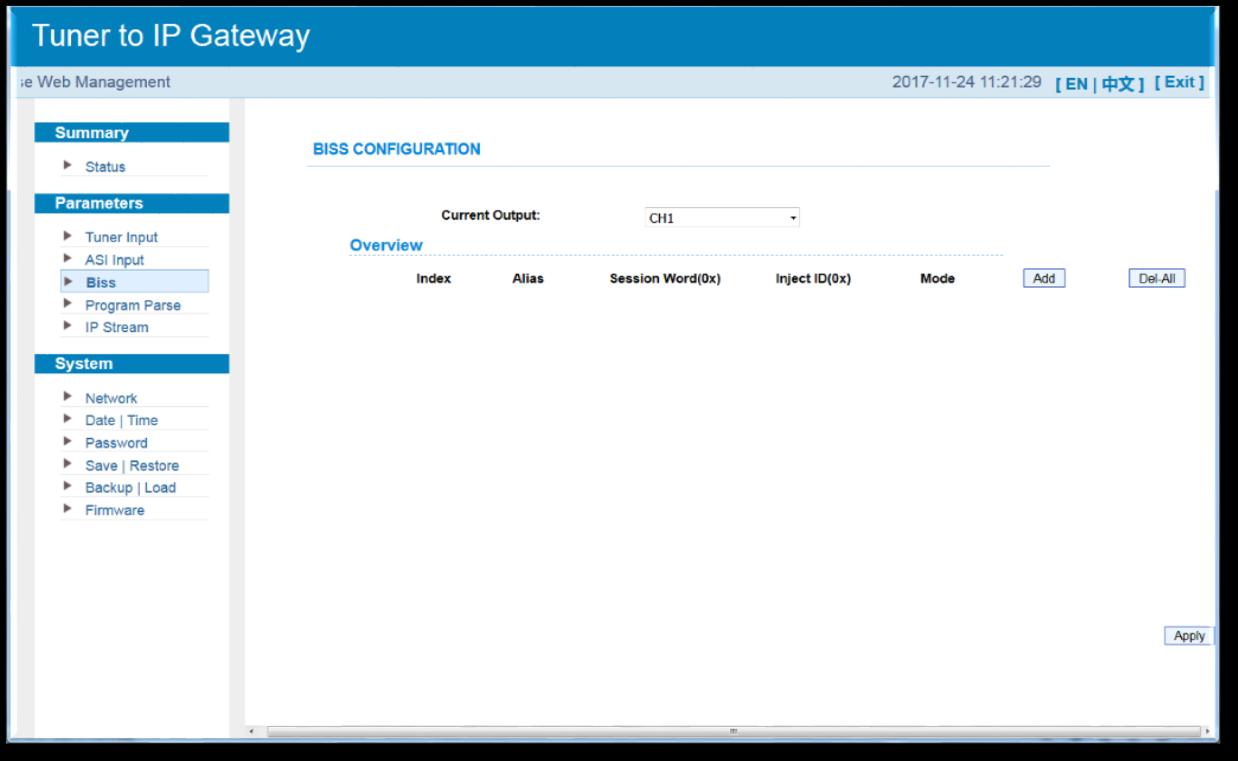Open the Firmware page
This screenshot has height=761, width=1238.
click(x=114, y=510)
